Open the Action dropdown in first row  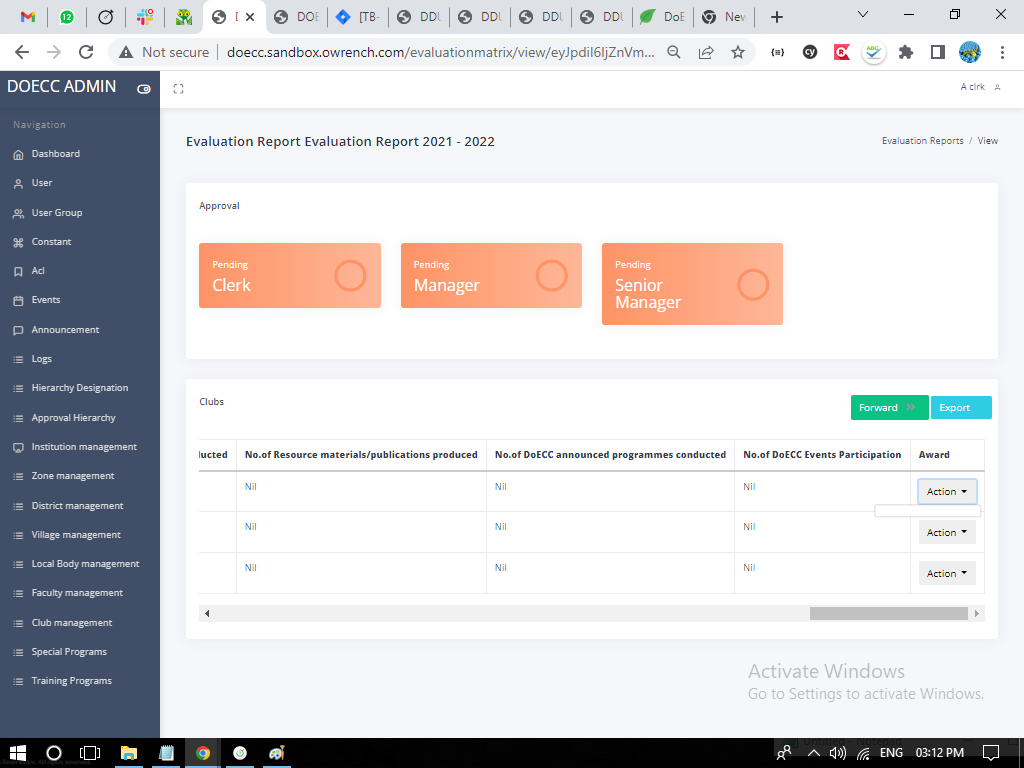[946, 492]
